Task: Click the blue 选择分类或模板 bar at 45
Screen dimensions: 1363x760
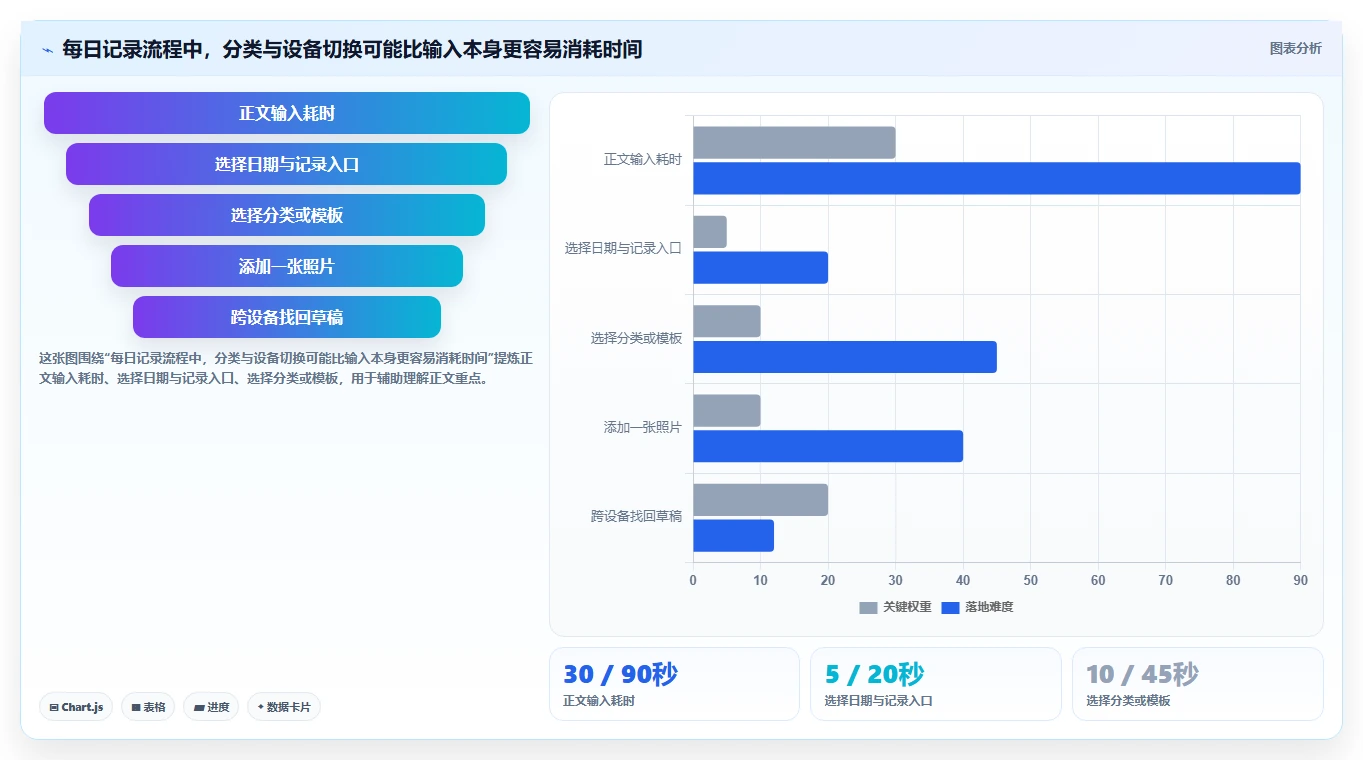Action: click(x=845, y=357)
